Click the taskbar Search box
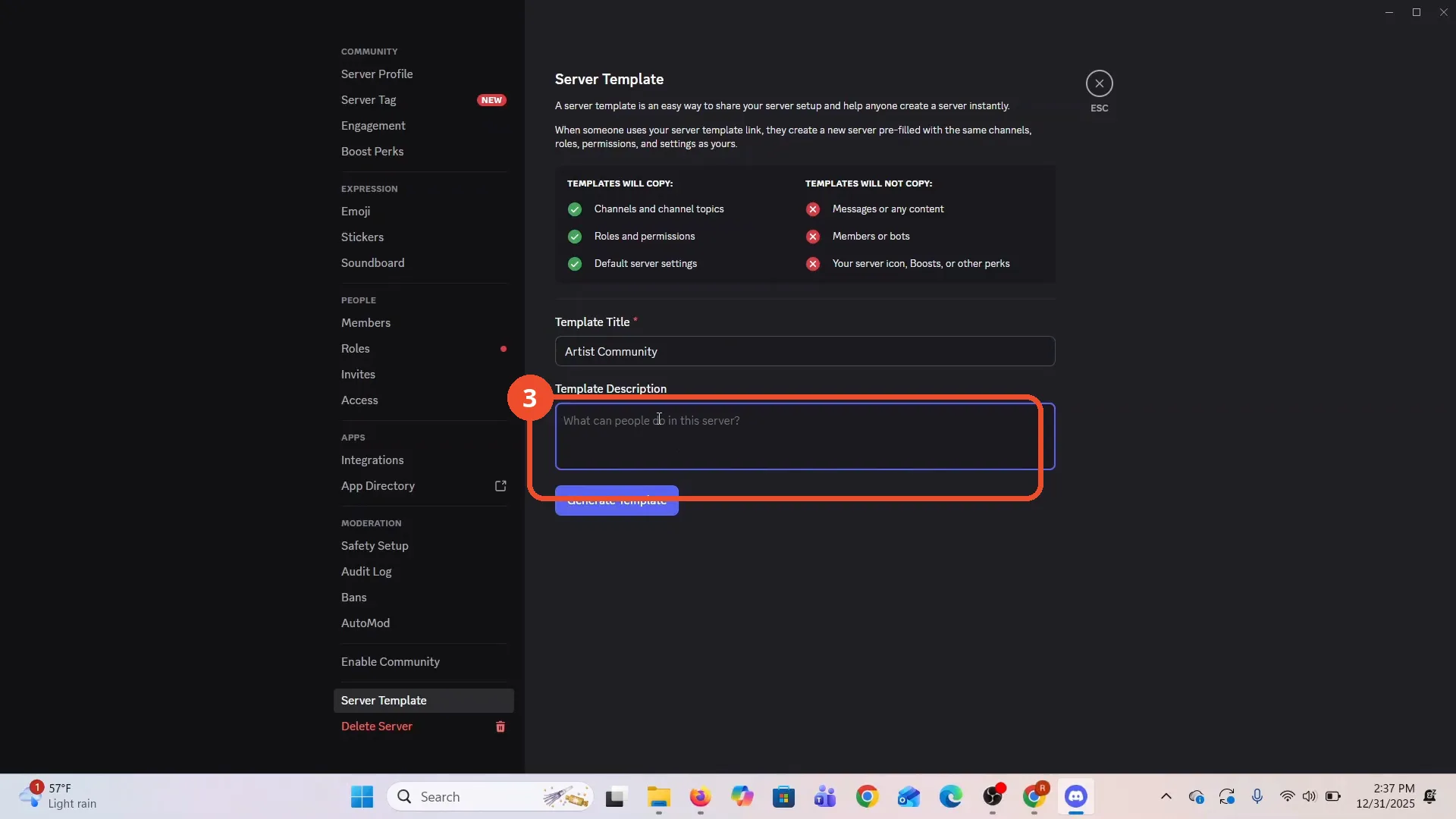 490,796
